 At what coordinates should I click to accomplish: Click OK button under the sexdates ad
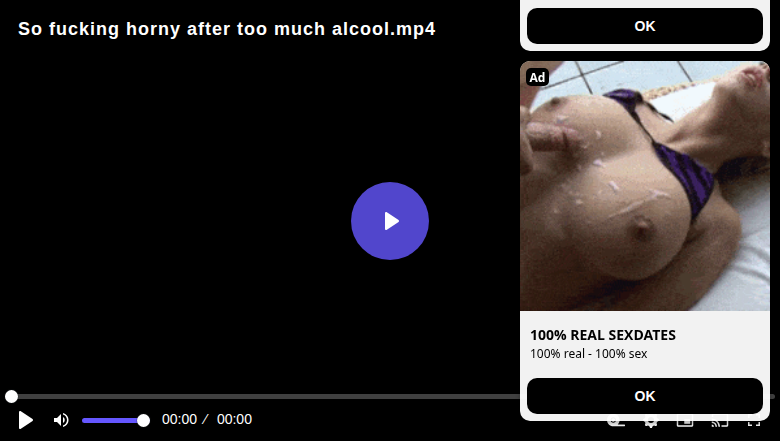pyautogui.click(x=645, y=396)
